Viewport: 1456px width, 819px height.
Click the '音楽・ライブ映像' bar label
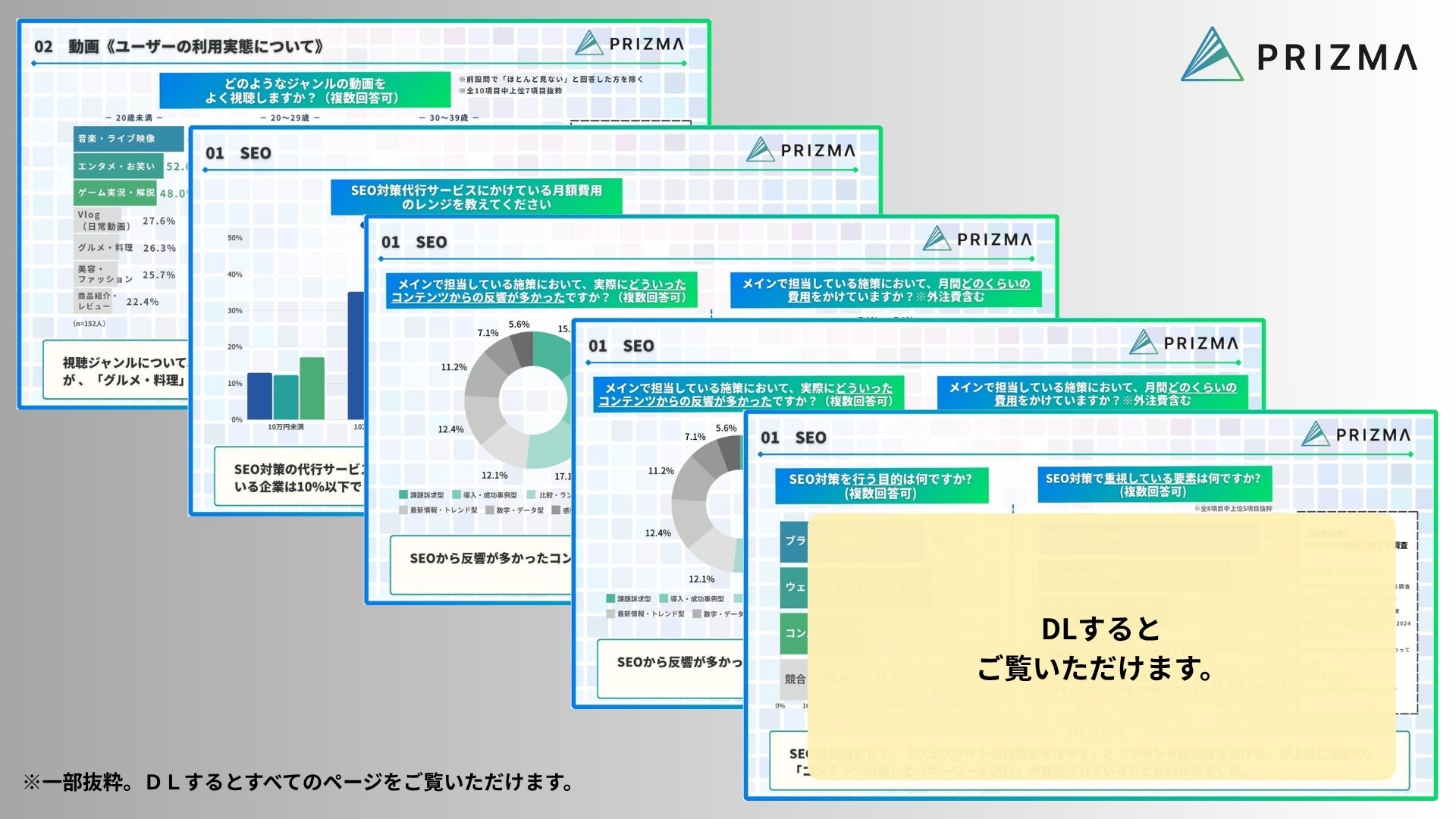click(116, 139)
